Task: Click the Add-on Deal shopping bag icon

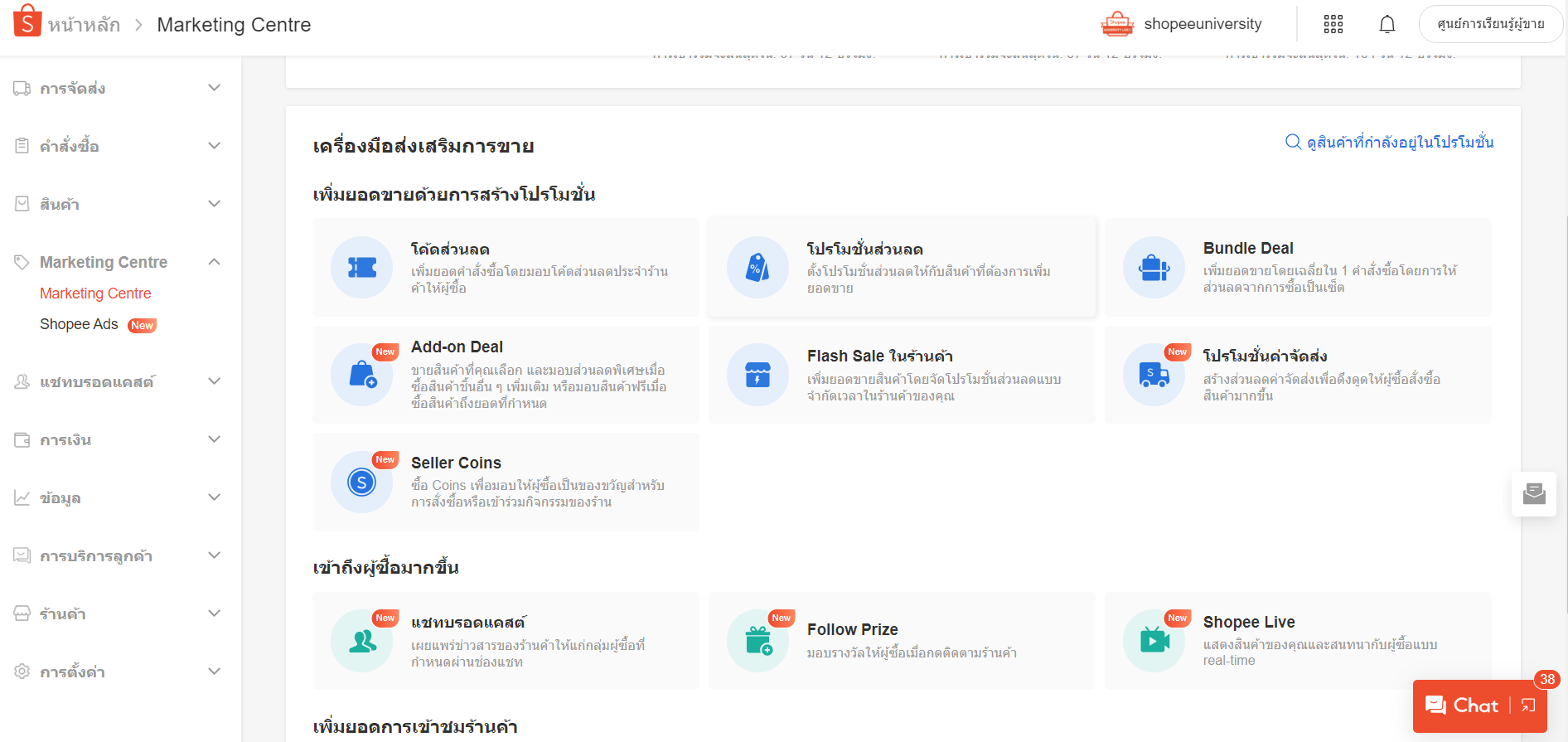Action: tap(362, 375)
